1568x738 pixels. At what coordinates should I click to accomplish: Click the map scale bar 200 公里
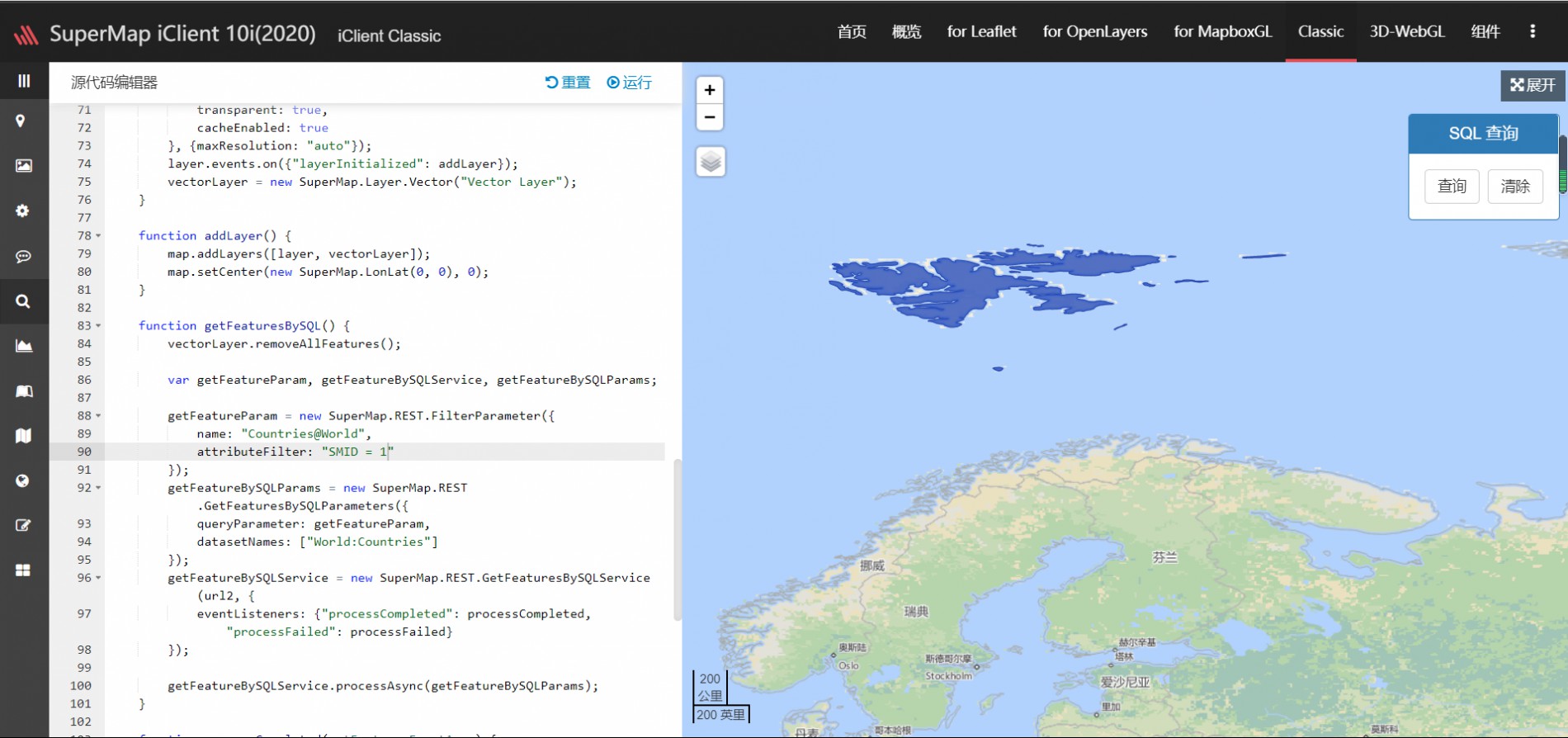point(711,687)
